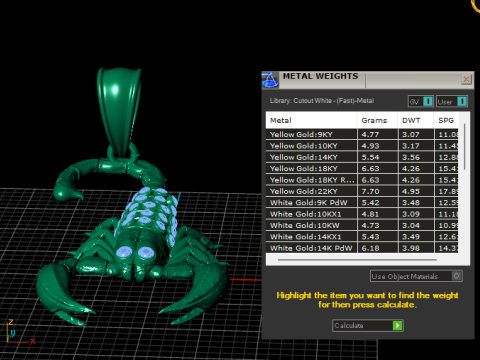Click the 7.70 grams value
This screenshot has width=480, height=360.
pos(370,191)
